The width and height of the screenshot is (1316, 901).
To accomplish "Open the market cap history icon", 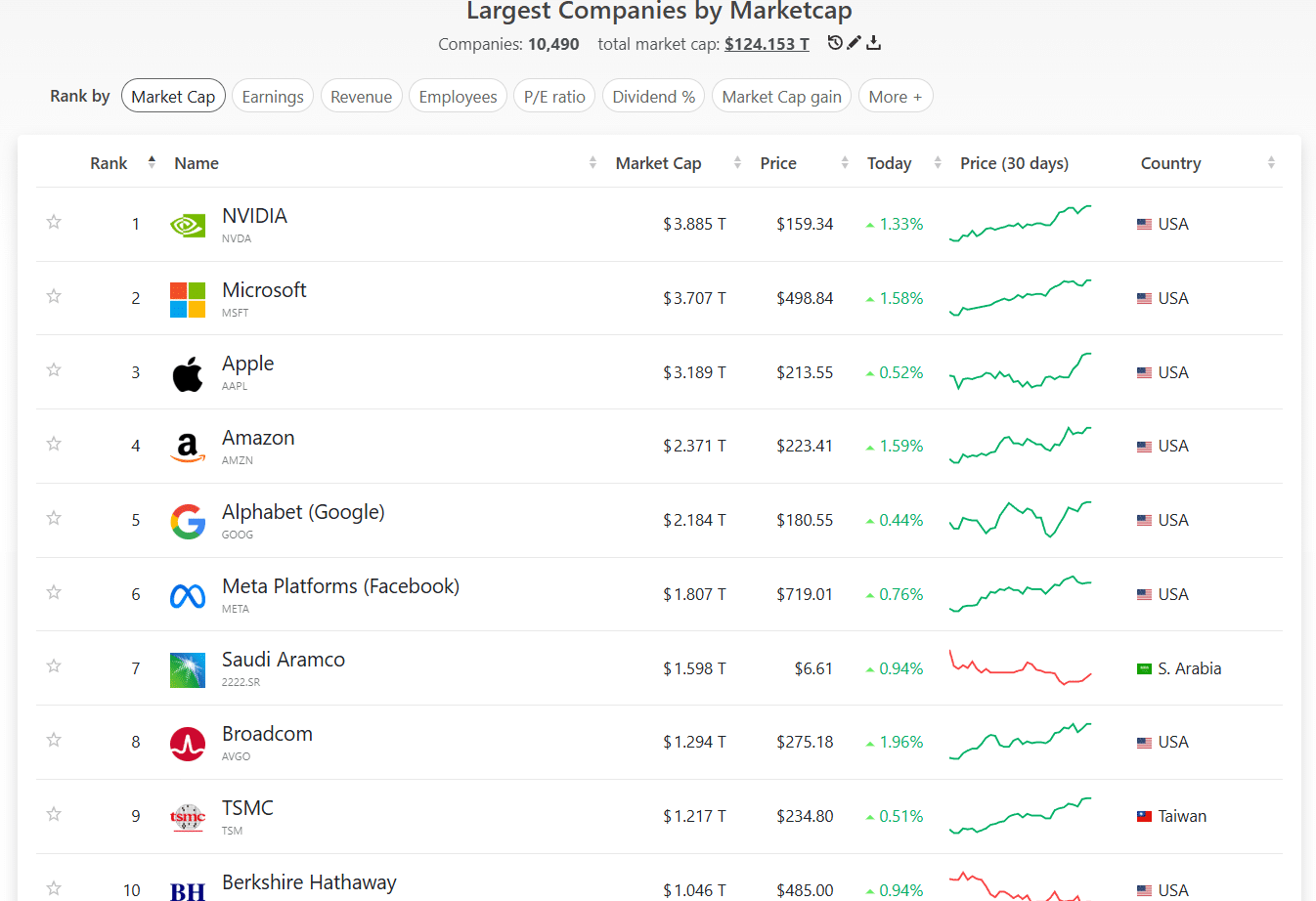I will click(835, 42).
